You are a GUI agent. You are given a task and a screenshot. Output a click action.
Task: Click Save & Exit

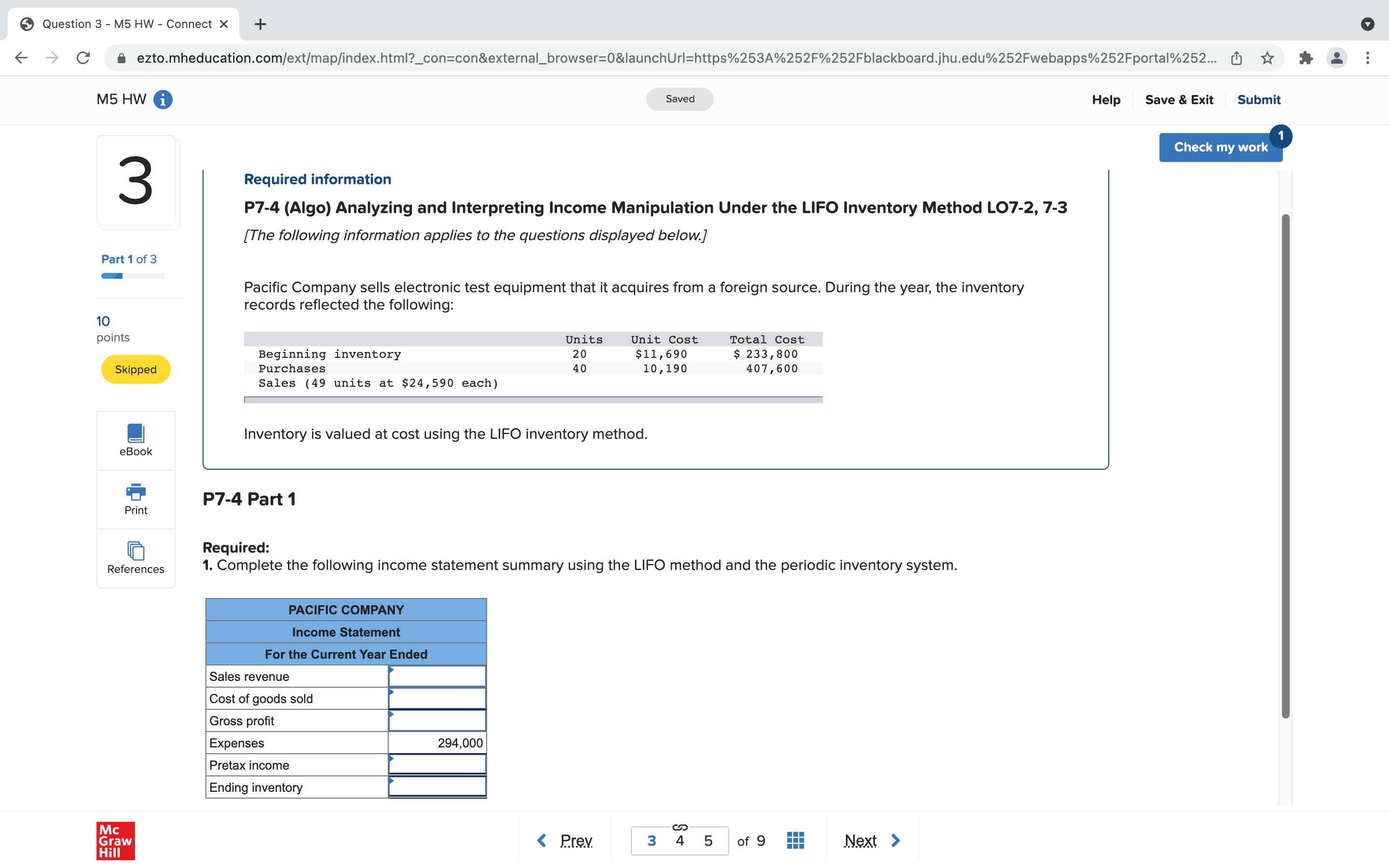(1179, 99)
